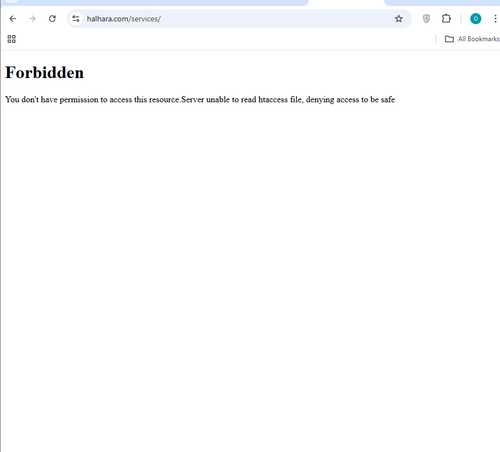
Task: Open the apps grid shortcut
Action: point(12,39)
